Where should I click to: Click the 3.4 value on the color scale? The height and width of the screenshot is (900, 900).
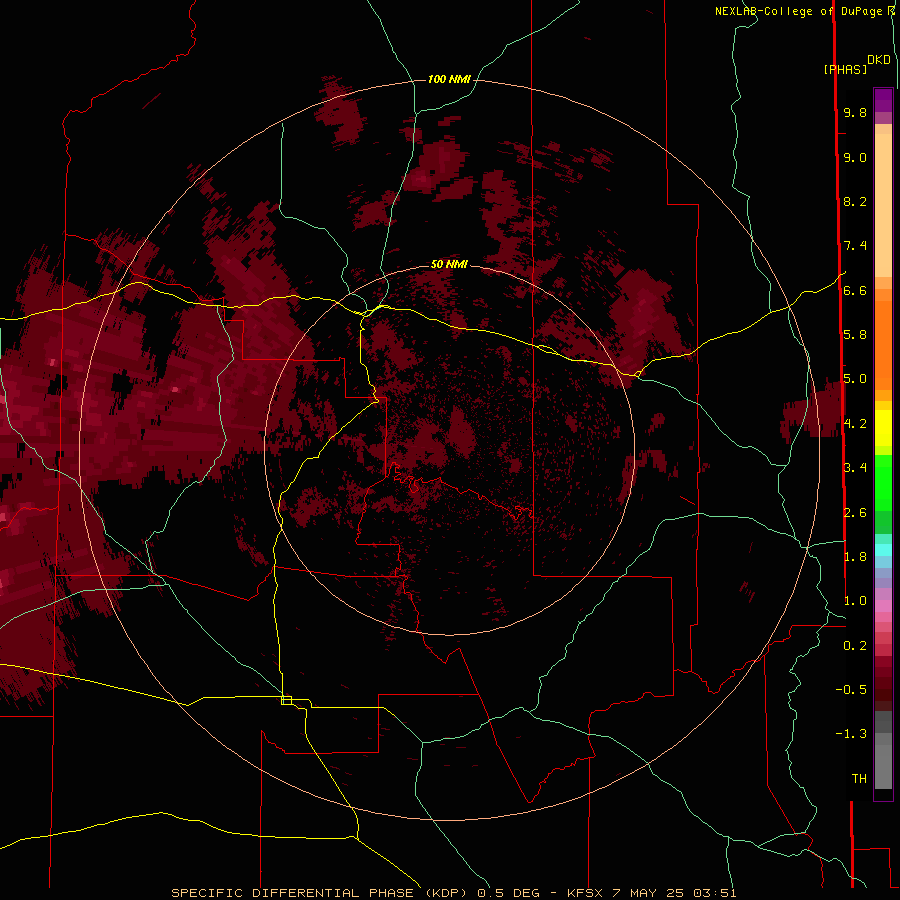pos(855,468)
